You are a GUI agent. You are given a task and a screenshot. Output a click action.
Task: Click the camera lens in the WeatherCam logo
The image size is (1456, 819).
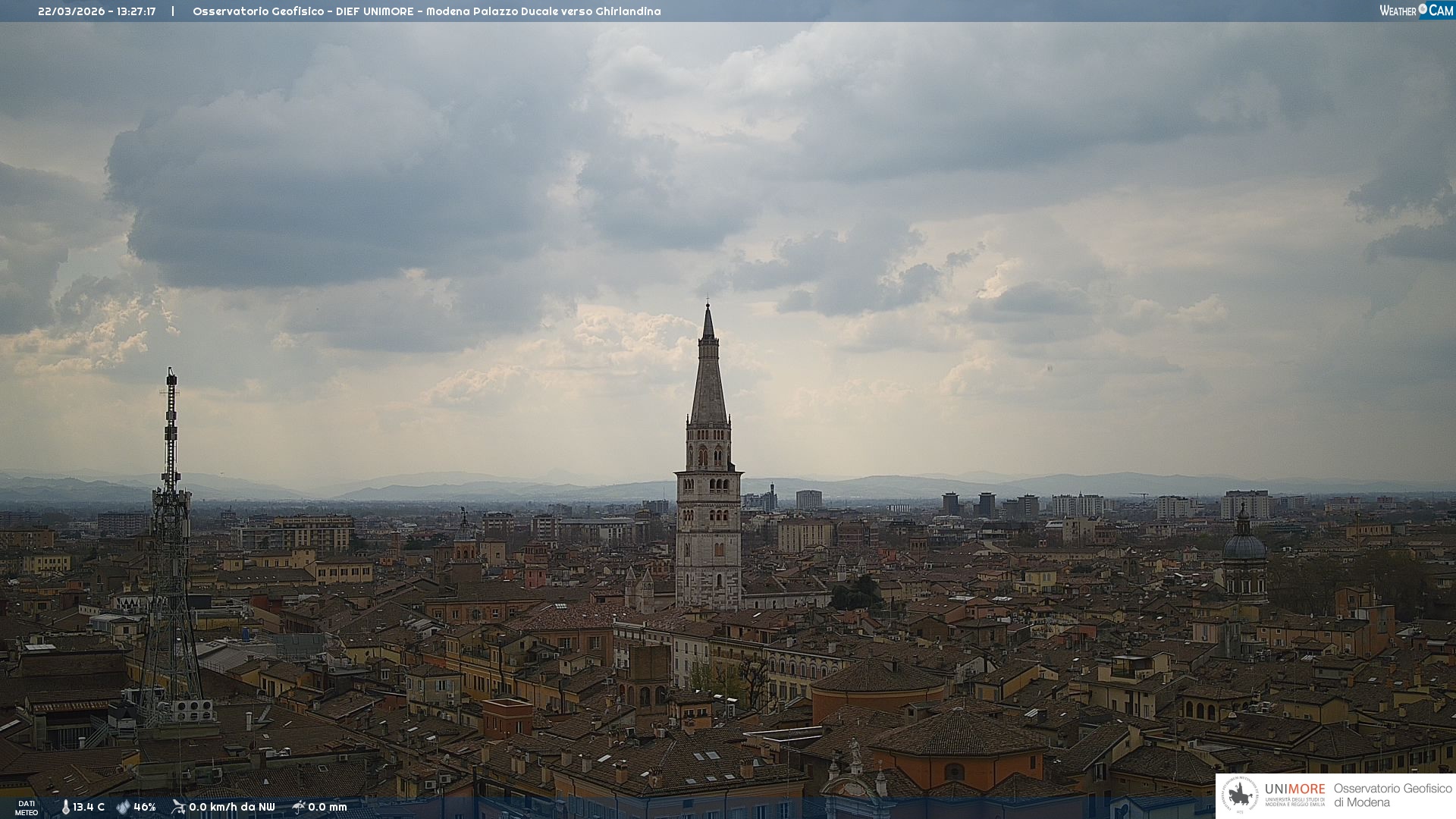(x=1423, y=9)
